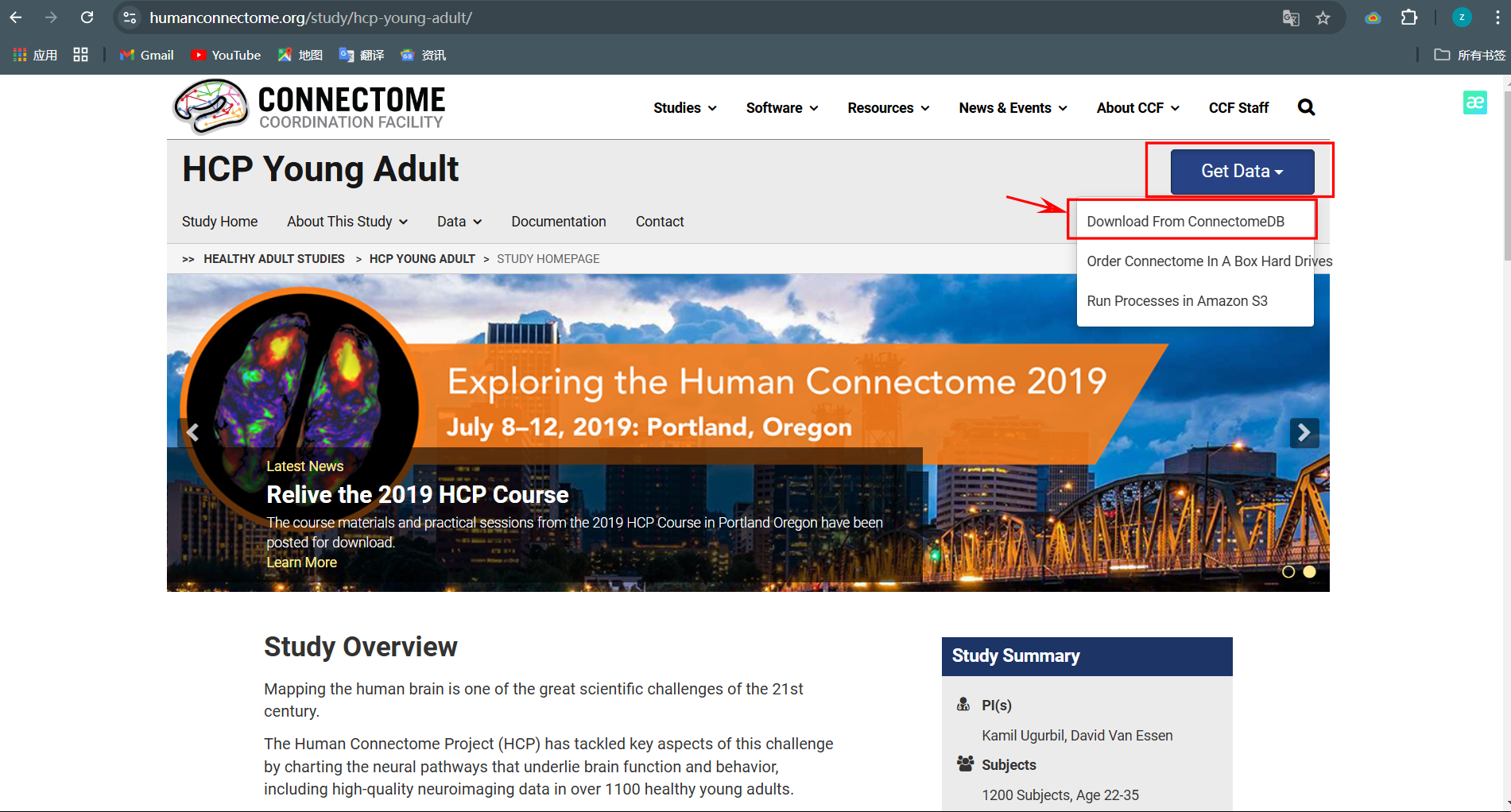Open Gmail from the bookmarks bar
The height and width of the screenshot is (812, 1511).
[146, 55]
